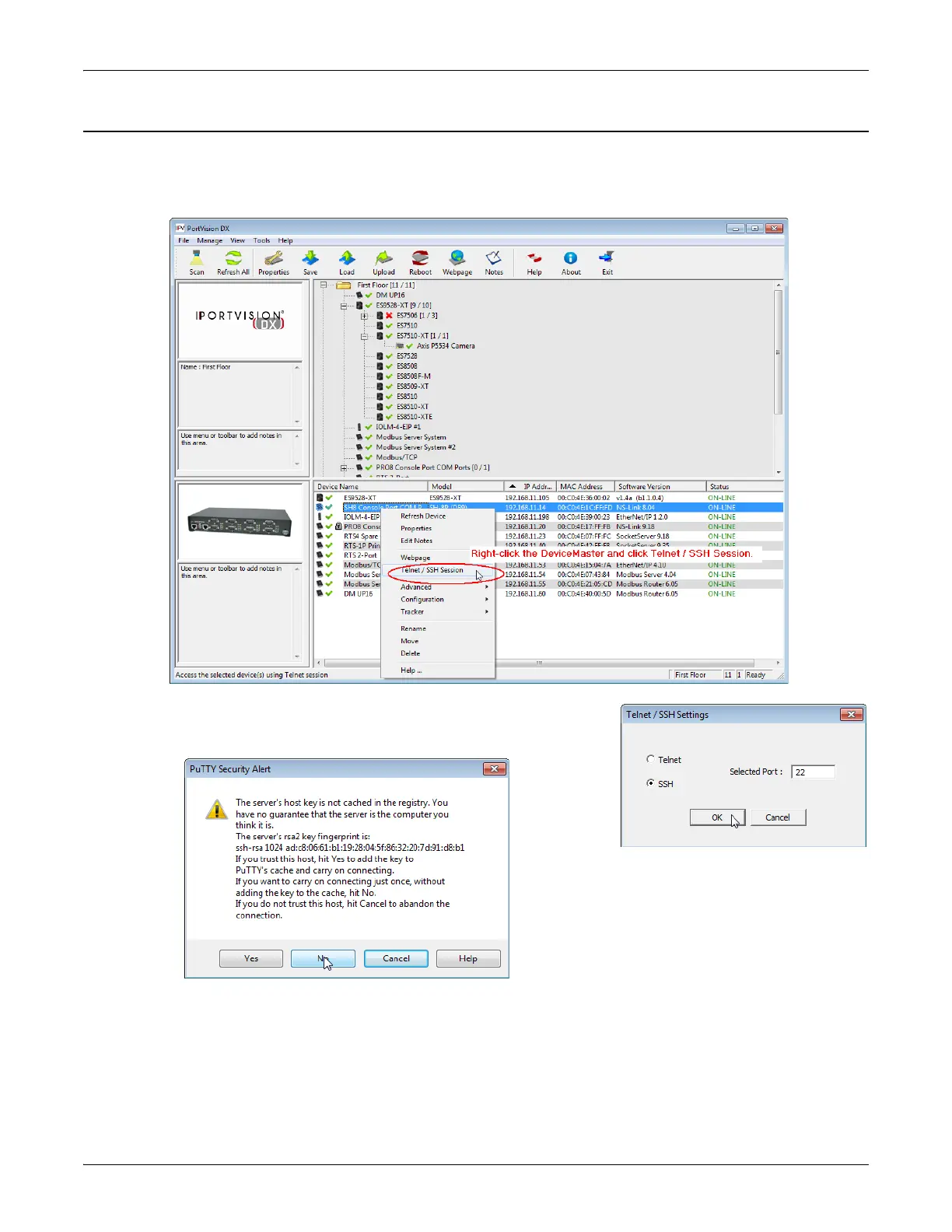Click No in PuTTY Security Alert

point(323,958)
